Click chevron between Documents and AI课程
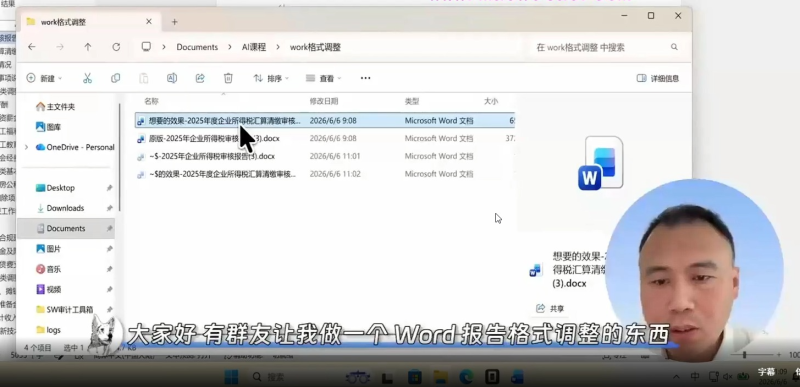800x387 pixels. [230, 47]
